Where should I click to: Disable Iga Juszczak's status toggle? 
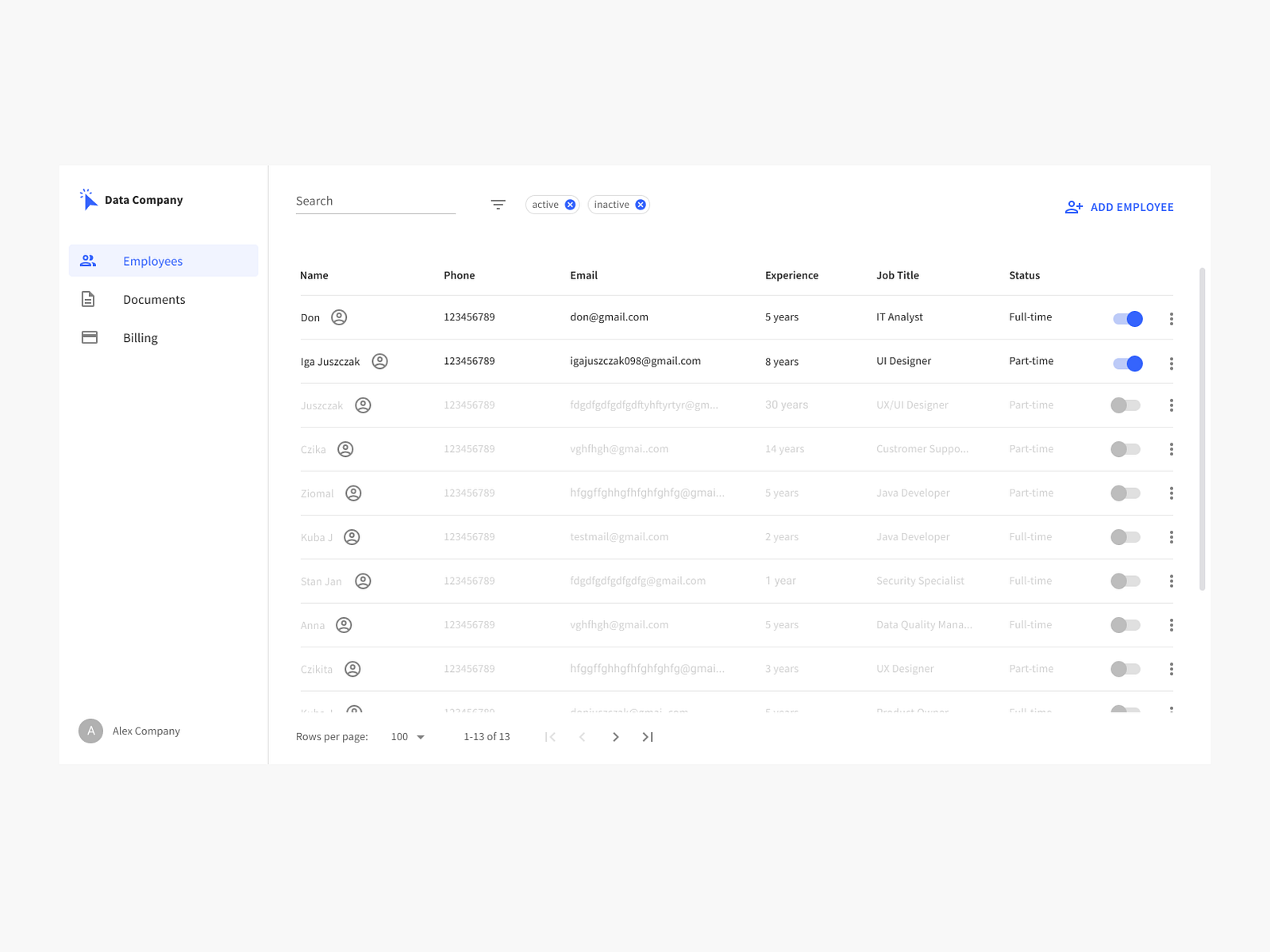(x=1126, y=363)
